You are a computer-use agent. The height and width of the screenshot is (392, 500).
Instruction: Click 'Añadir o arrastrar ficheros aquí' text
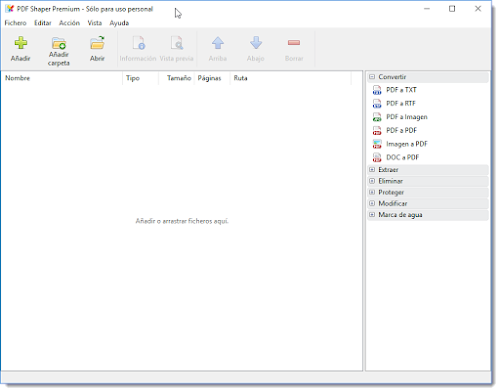coord(182,221)
